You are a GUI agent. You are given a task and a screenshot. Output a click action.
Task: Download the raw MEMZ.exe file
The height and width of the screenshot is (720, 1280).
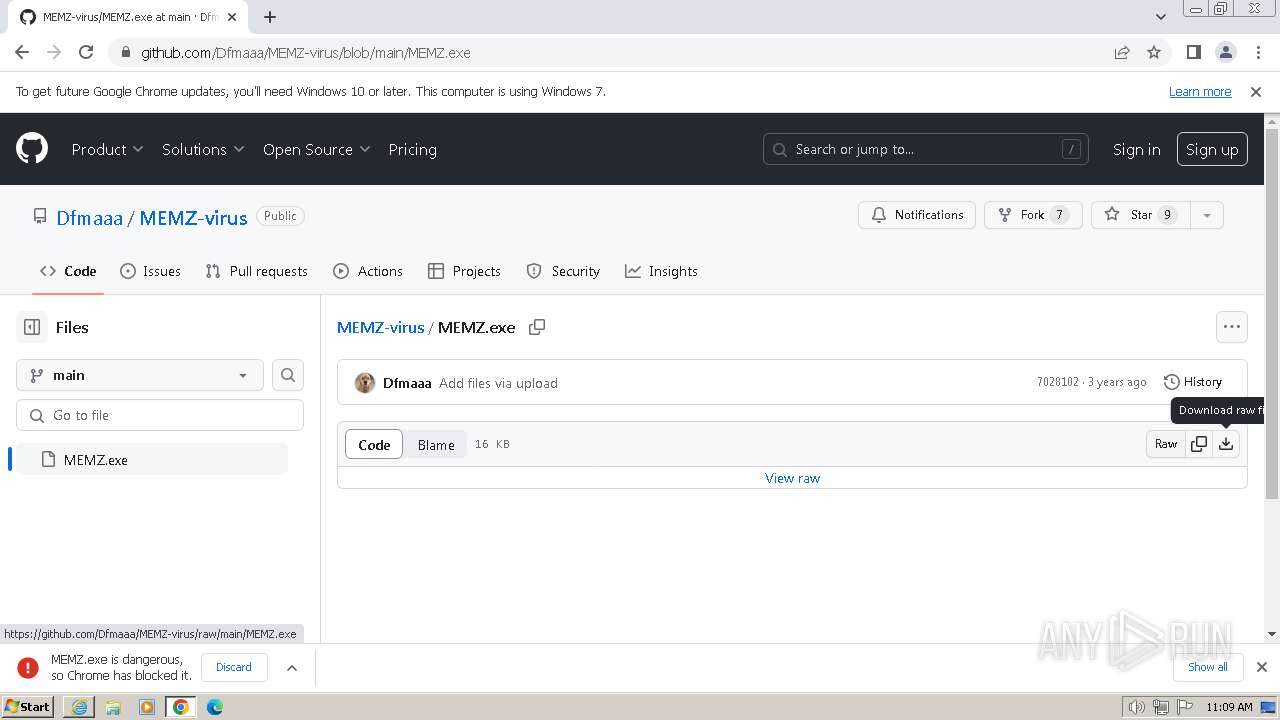pos(1226,444)
